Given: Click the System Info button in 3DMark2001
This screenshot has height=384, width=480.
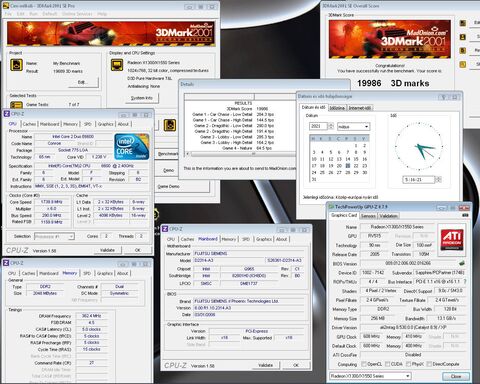Looking at the screenshot, I should (x=142, y=98).
